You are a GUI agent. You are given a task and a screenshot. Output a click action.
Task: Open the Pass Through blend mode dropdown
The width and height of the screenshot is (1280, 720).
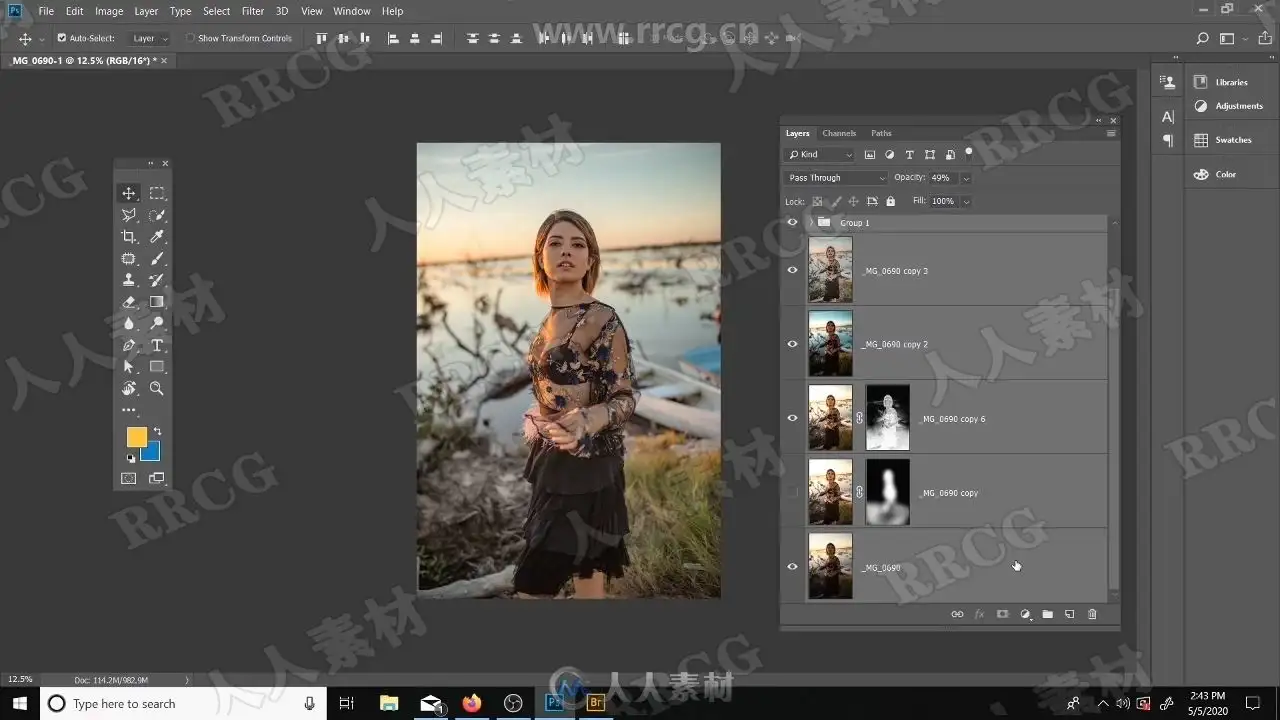point(836,178)
